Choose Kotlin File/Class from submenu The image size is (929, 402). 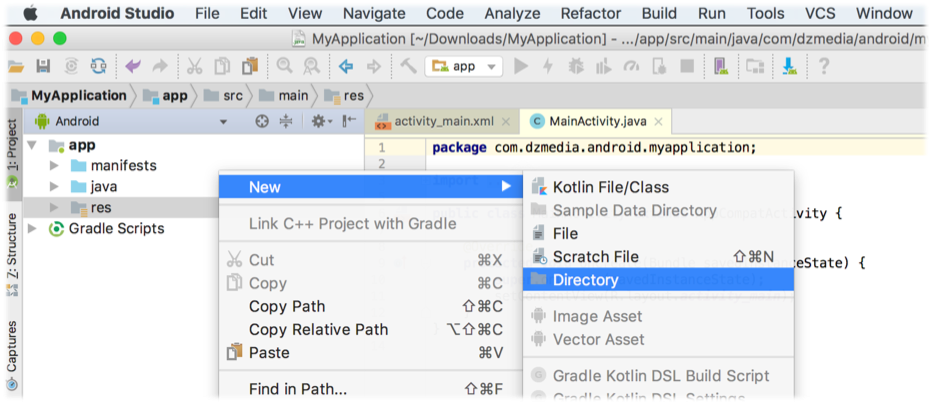pos(658,187)
